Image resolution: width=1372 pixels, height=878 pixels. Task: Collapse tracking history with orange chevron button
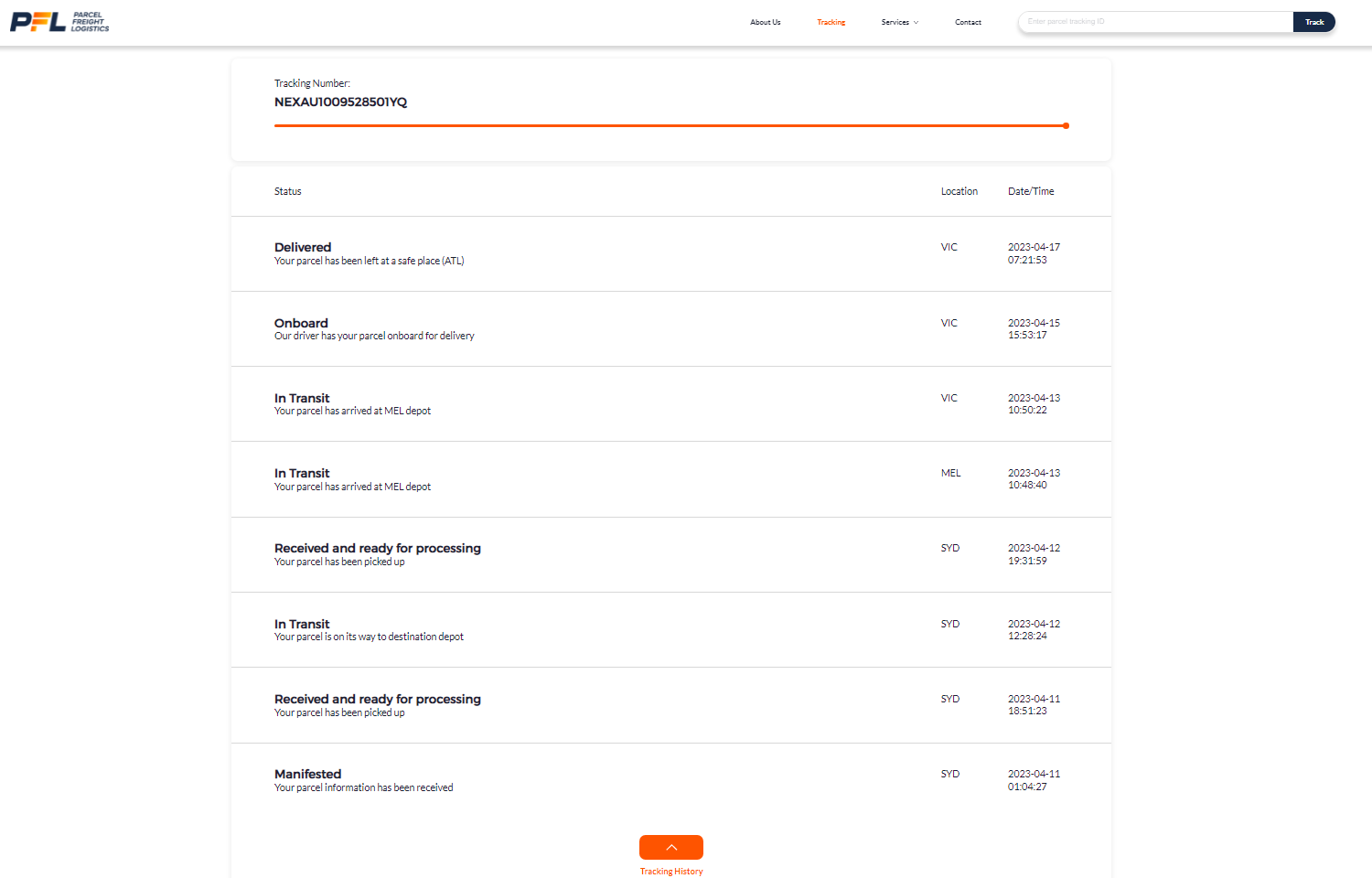671,847
